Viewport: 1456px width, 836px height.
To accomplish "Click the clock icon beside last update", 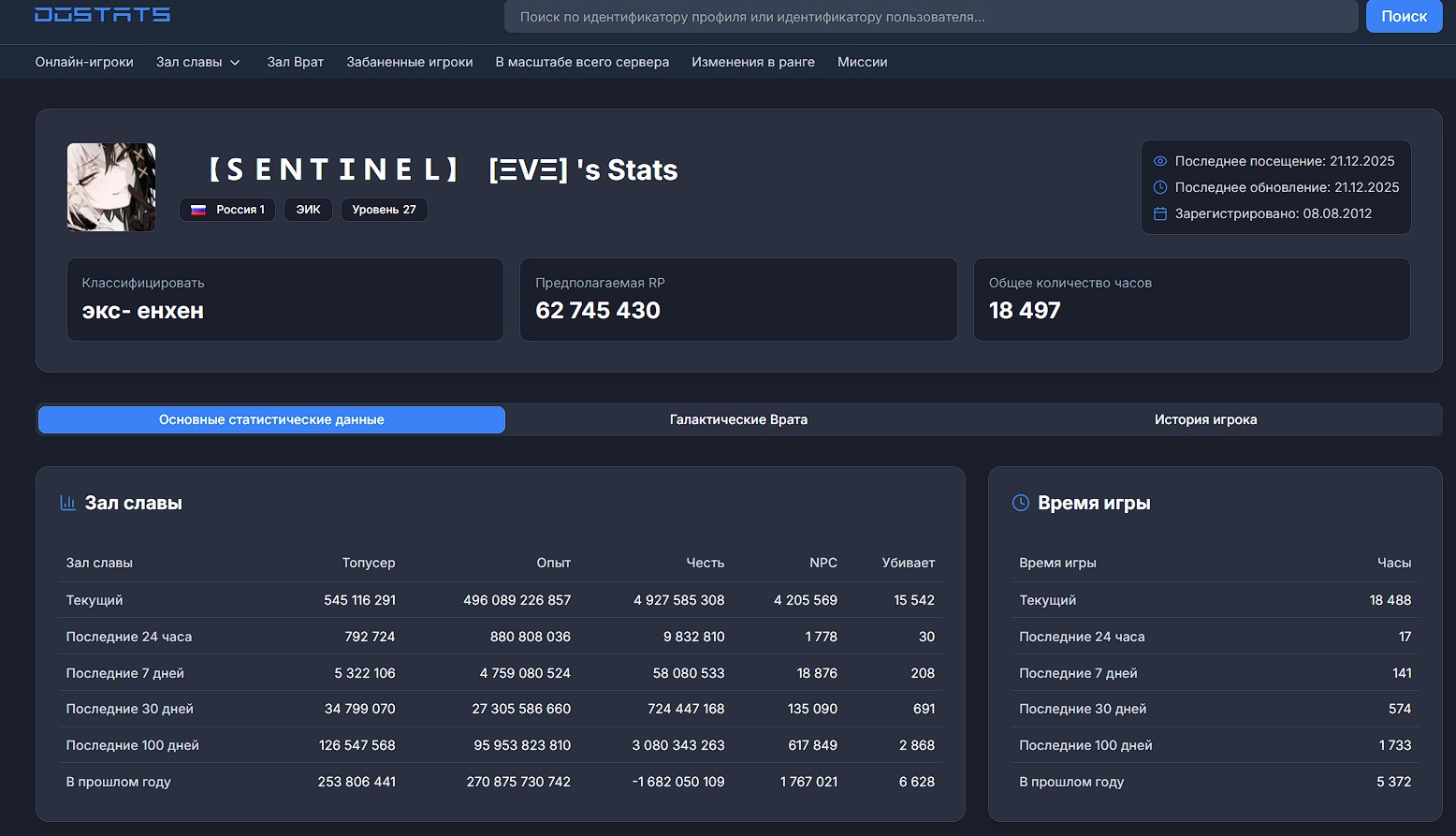I will (1160, 187).
